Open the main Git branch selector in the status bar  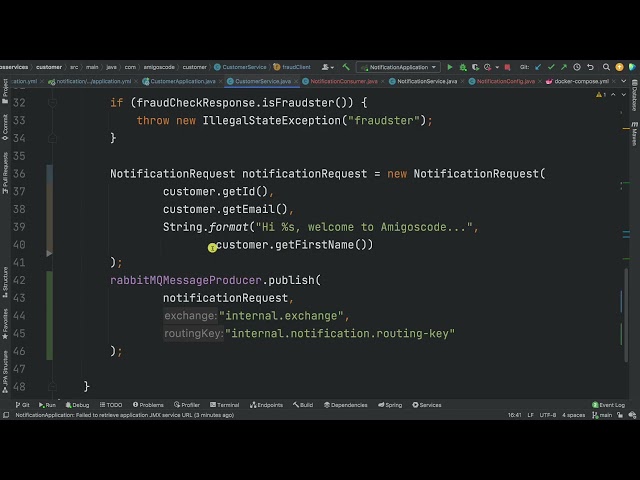point(602,415)
